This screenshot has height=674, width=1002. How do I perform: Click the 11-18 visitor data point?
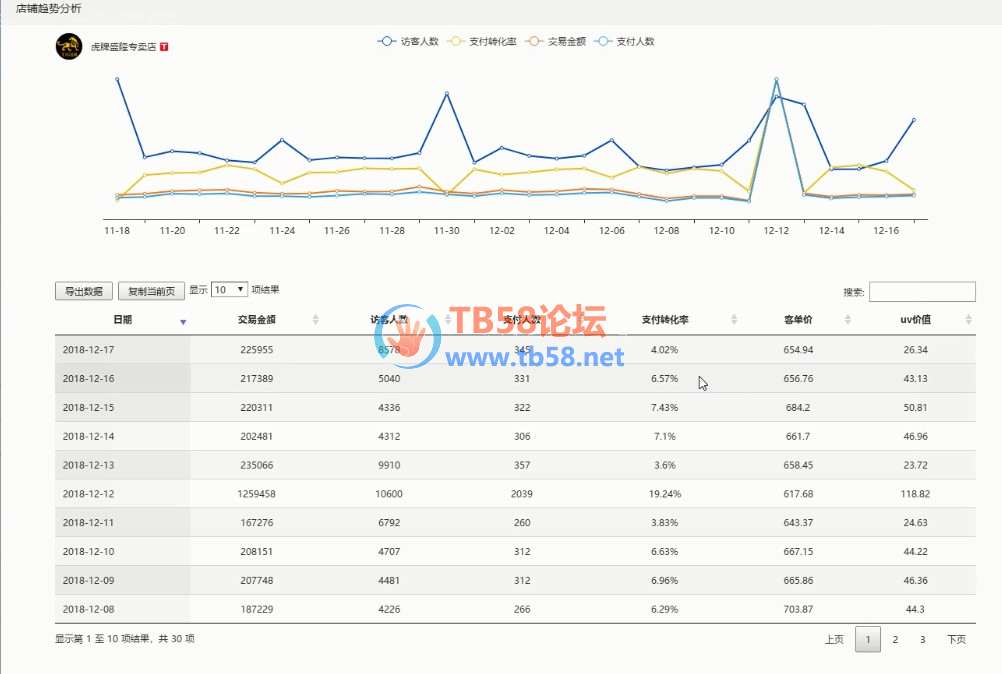[x=117, y=79]
